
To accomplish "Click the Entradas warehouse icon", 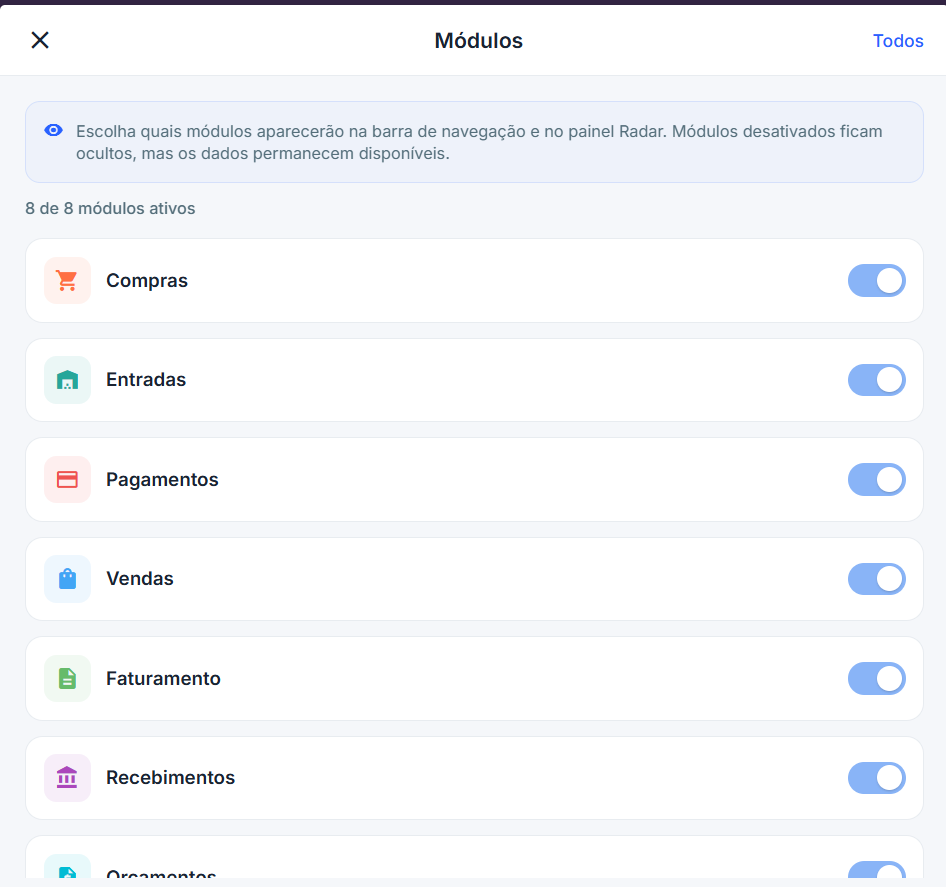I will tap(67, 380).
